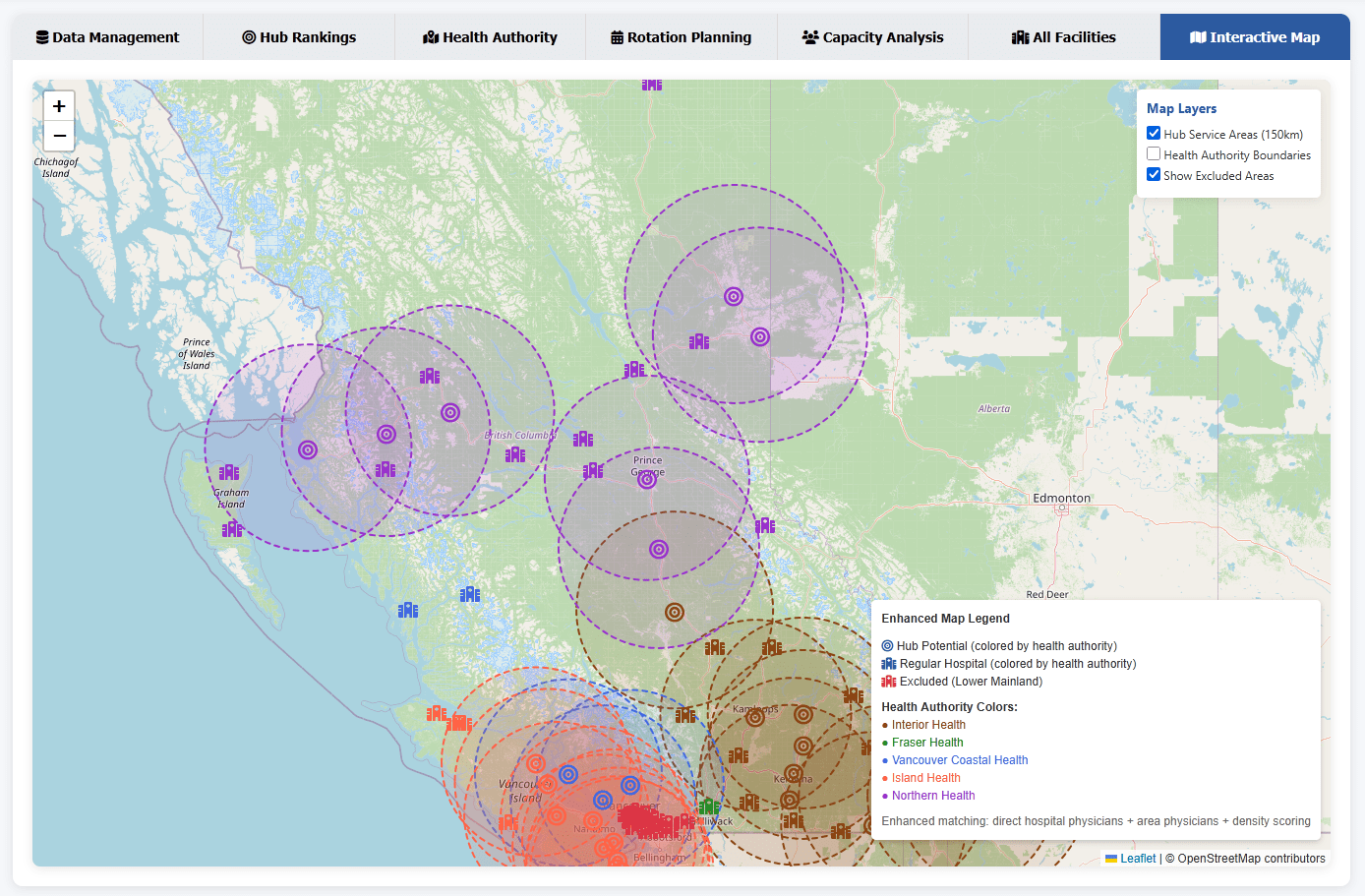Zoom out of the map
The height and width of the screenshot is (896, 1365).
pos(59,136)
